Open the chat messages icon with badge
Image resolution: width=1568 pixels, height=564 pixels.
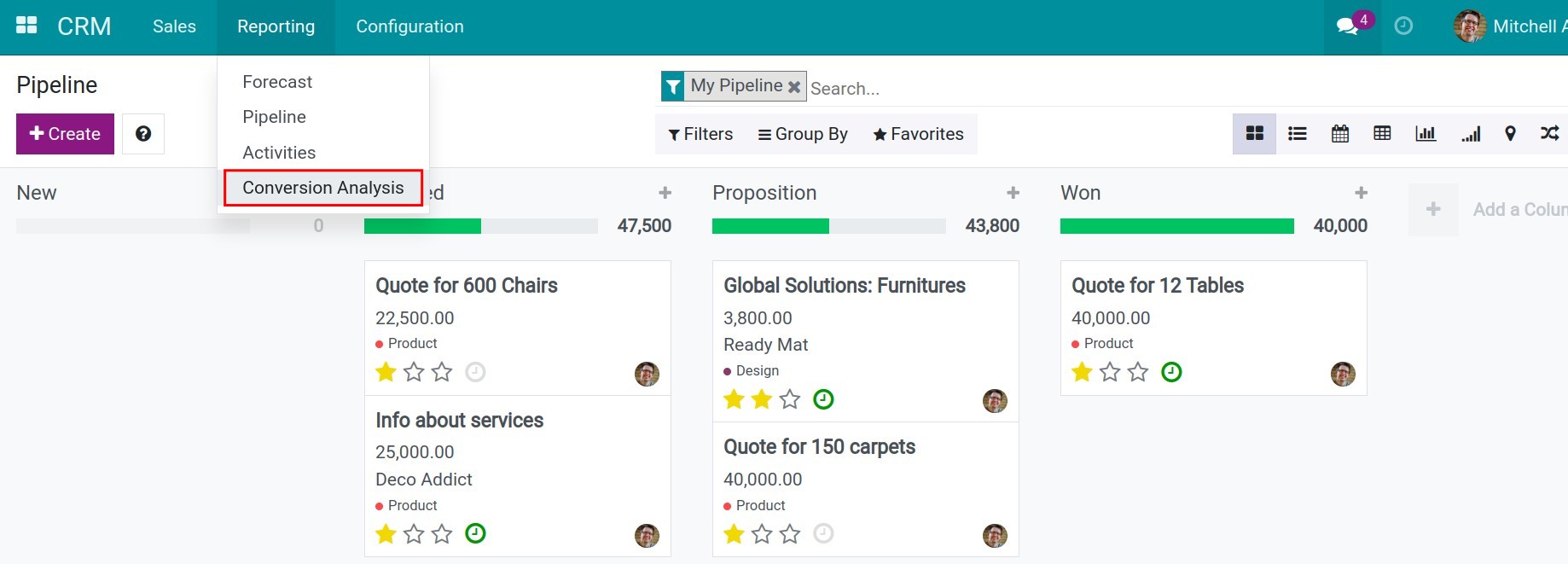[1349, 26]
